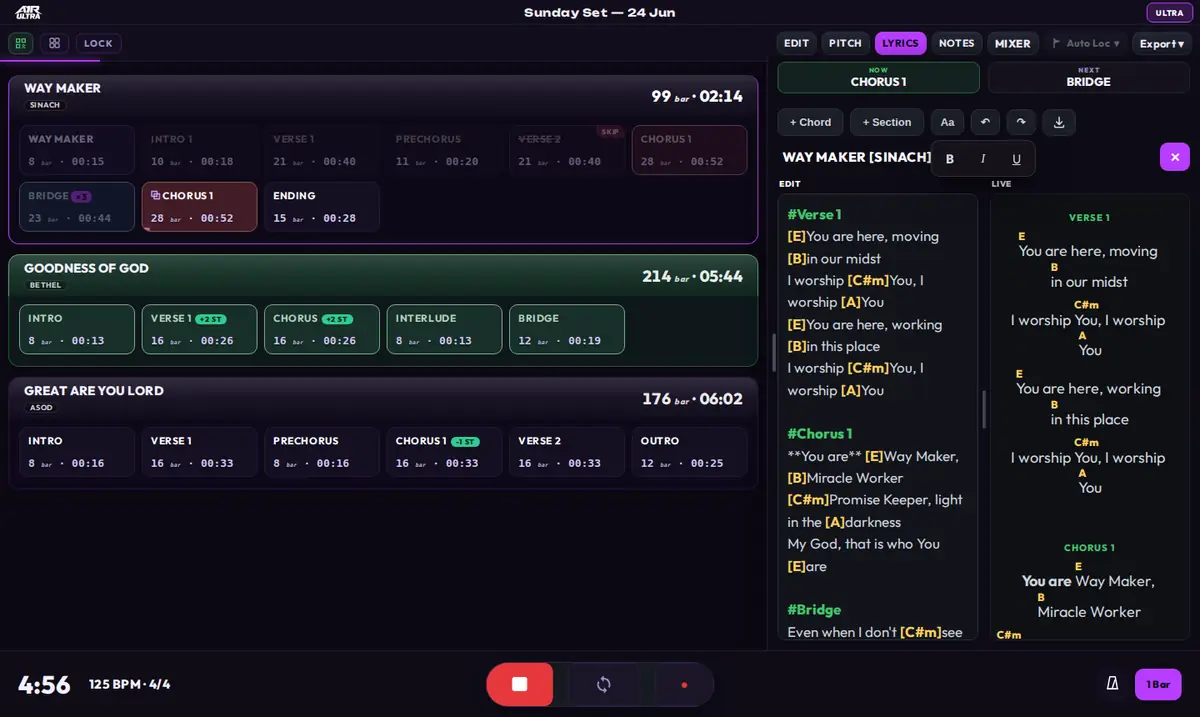
Task: Click the BETHEL artist tag
Action: coord(45,285)
